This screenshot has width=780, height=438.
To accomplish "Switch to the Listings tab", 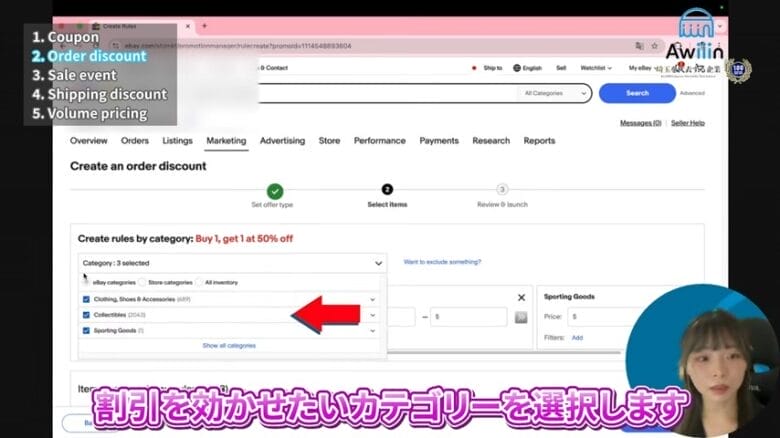I will (177, 141).
